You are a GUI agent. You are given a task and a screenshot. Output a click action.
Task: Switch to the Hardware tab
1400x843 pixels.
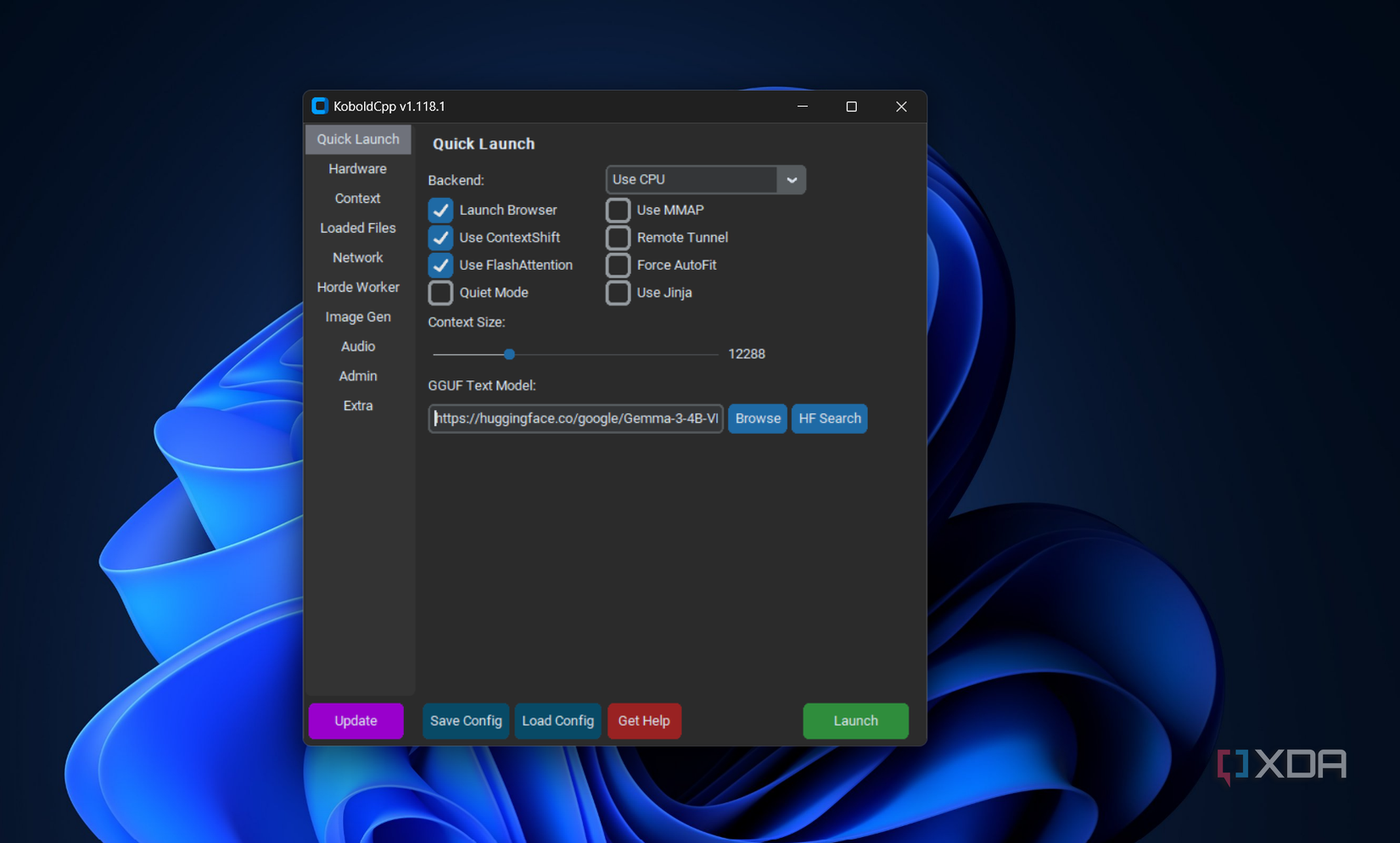coord(358,169)
